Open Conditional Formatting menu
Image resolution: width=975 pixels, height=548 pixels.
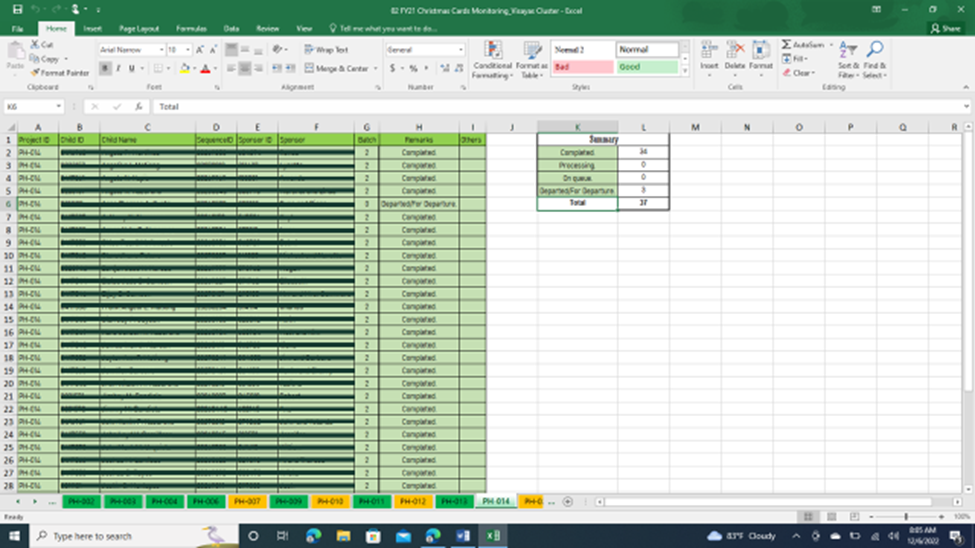(x=492, y=60)
